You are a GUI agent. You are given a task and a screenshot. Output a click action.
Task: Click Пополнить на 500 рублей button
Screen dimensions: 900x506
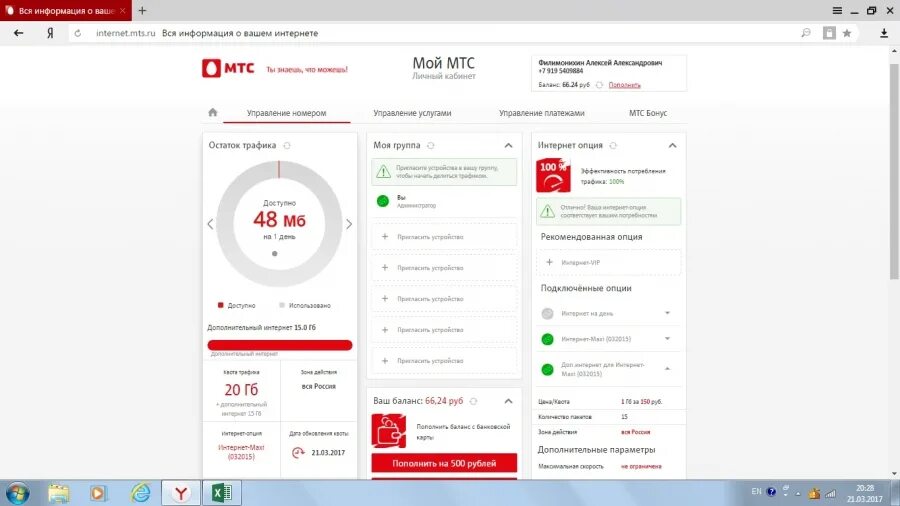coord(444,463)
